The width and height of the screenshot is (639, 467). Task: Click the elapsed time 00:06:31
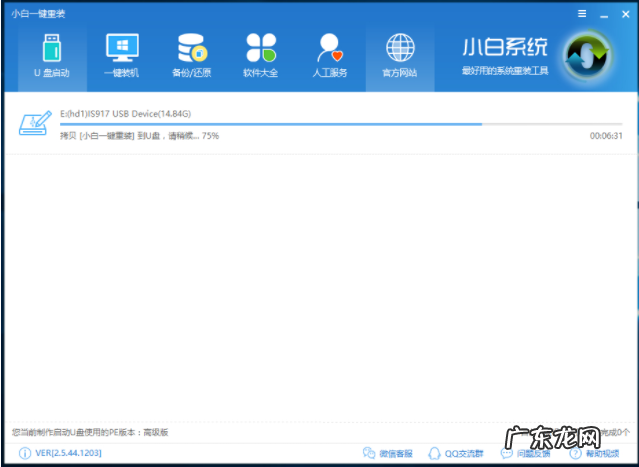[606, 136]
